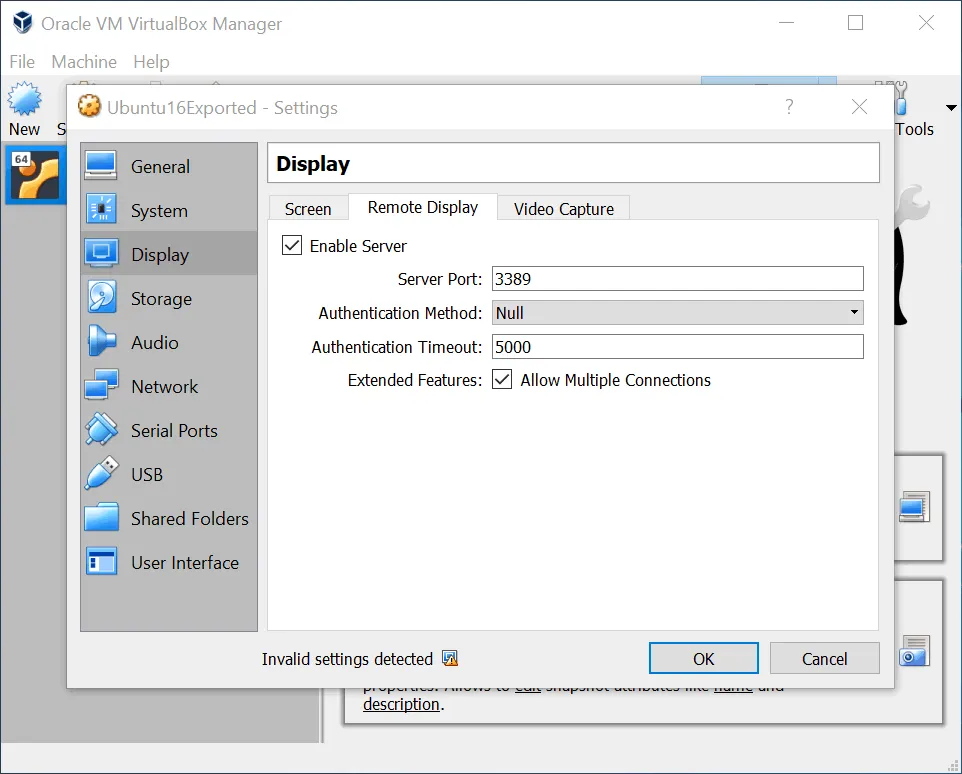Open the File menu
The width and height of the screenshot is (962, 774).
click(x=22, y=61)
